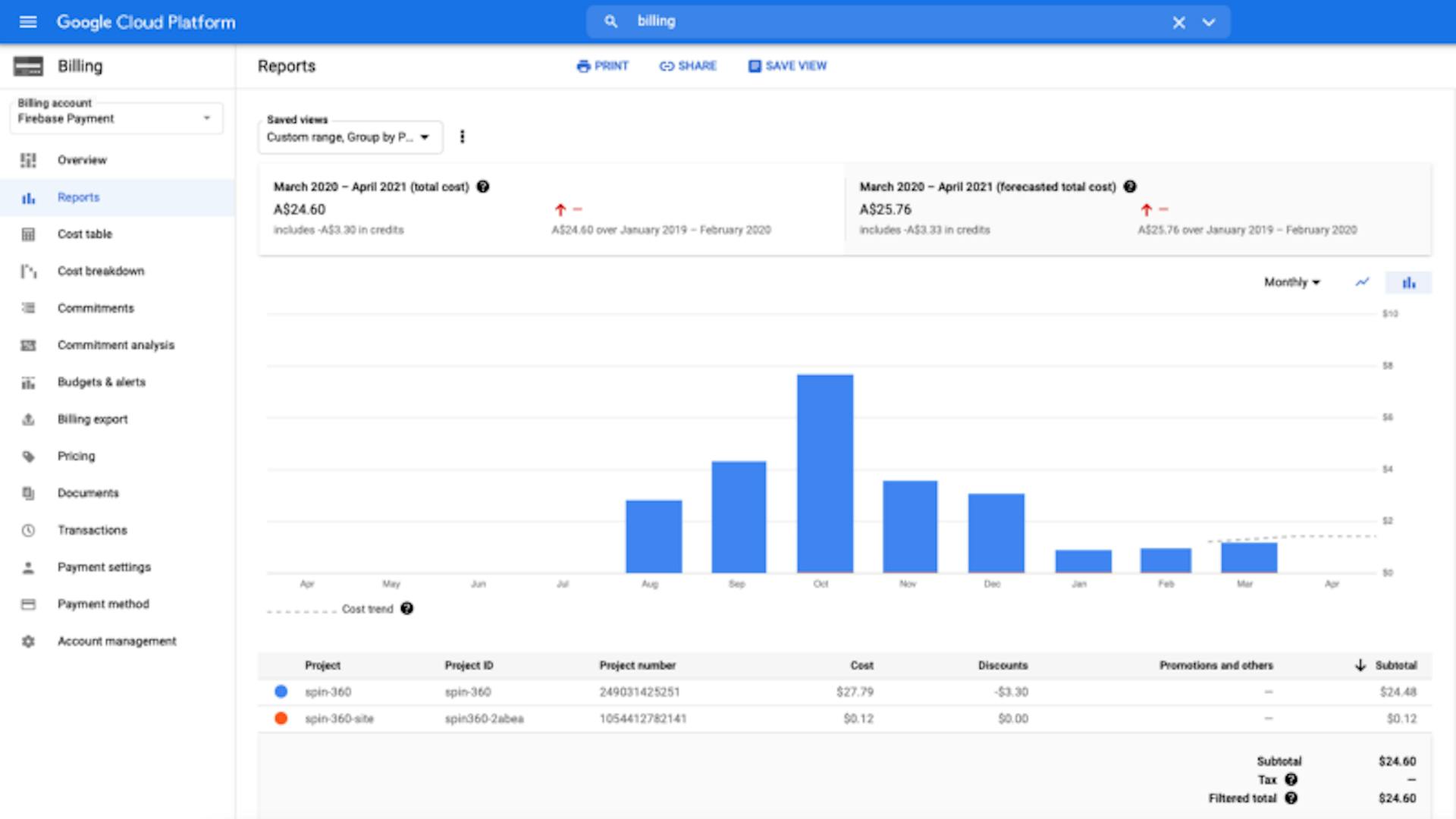
Task: Click the Cost table grid icon
Action: click(x=28, y=234)
